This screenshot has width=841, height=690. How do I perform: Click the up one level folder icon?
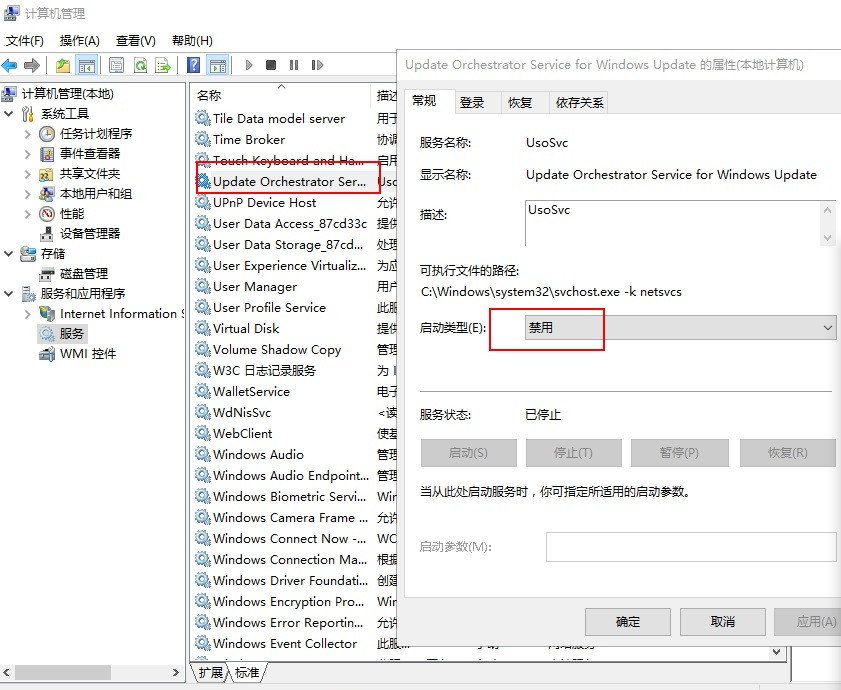click(63, 66)
